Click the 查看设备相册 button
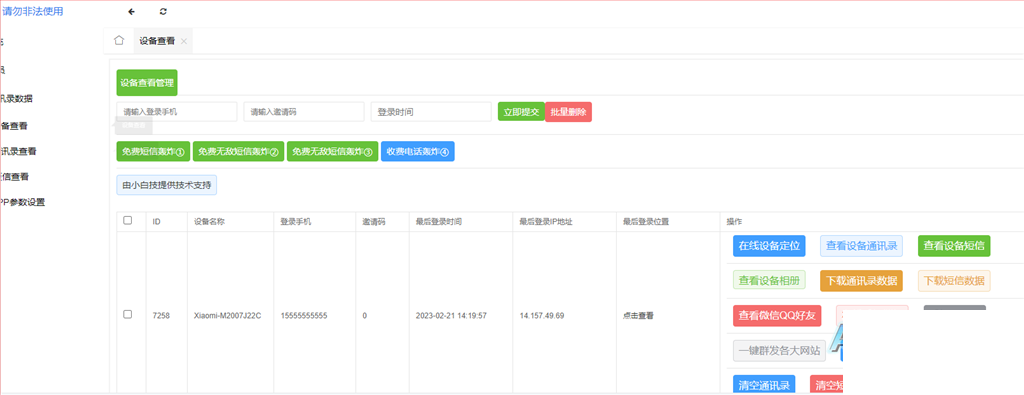Image resolution: width=1024 pixels, height=395 pixels. (x=769, y=281)
